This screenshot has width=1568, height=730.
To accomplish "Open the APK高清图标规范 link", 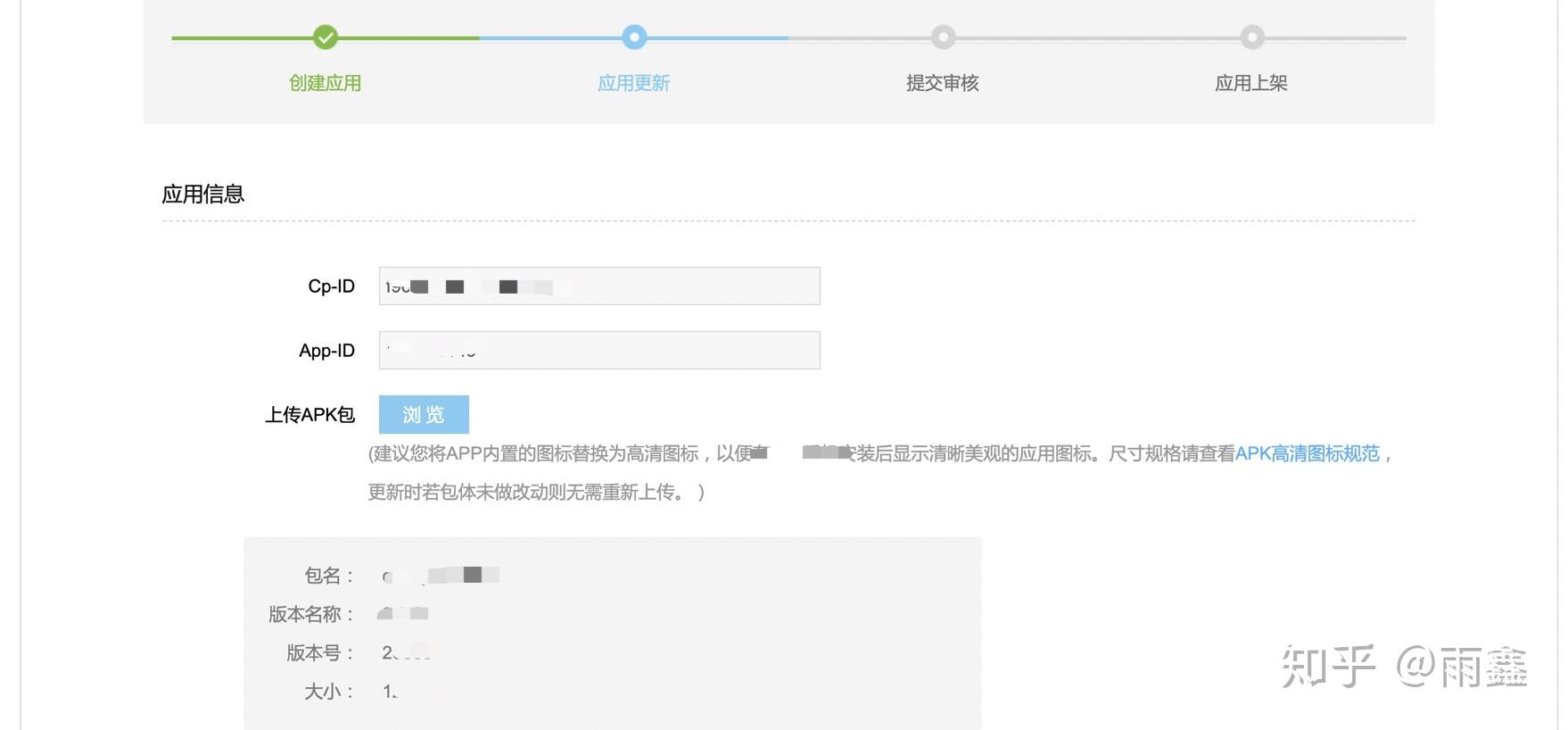I will 1308,453.
